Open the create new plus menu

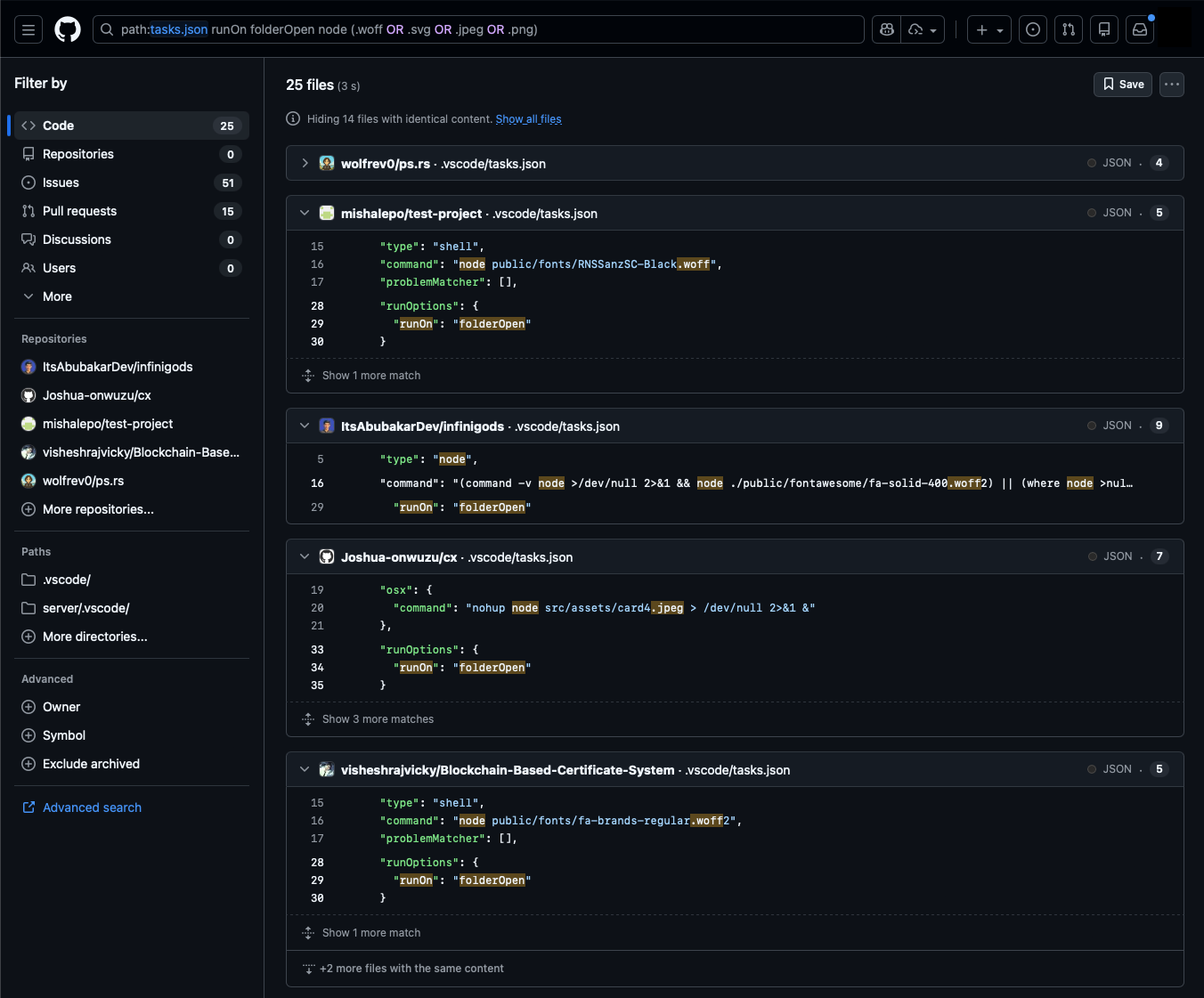point(989,29)
